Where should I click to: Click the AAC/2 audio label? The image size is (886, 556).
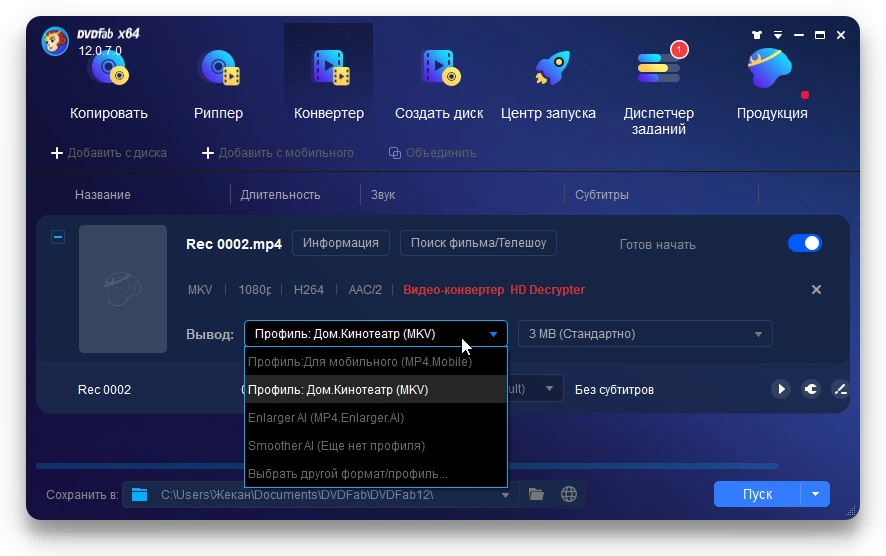(365, 290)
